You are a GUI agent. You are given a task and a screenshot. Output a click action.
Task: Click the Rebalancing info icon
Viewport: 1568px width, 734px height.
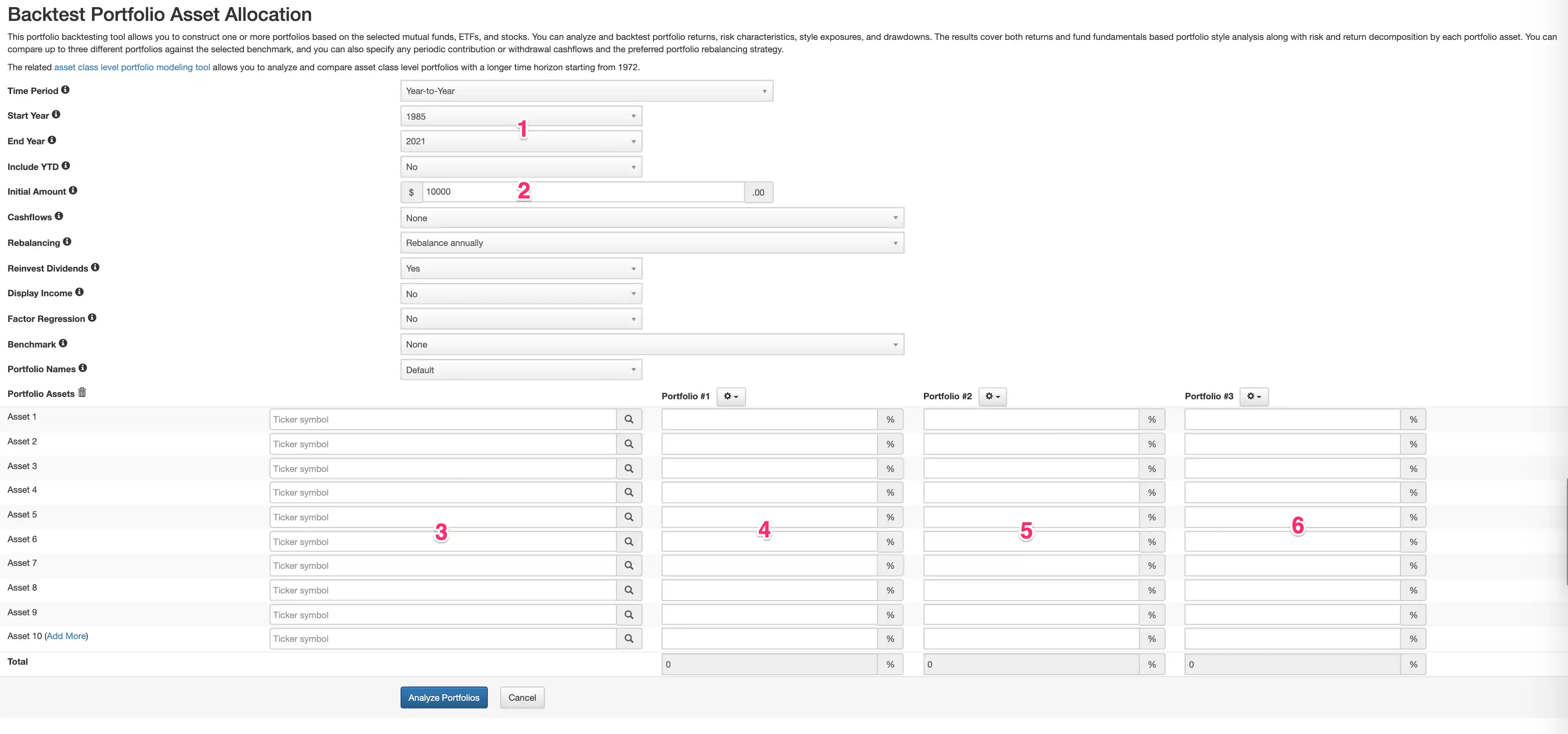[67, 242]
